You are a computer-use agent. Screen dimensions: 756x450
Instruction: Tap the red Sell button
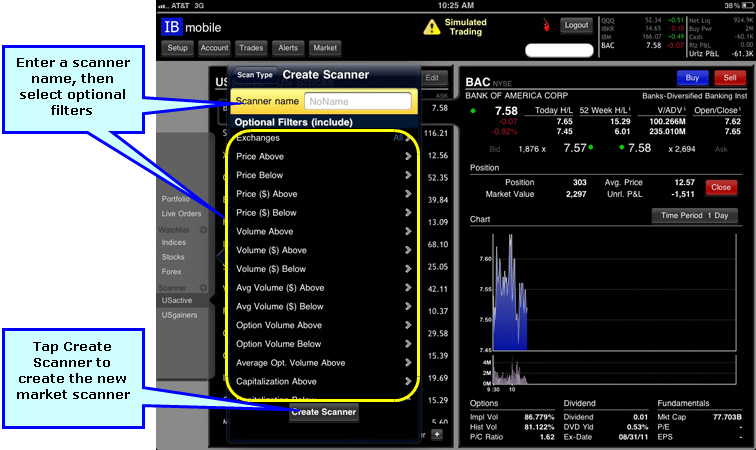point(730,78)
